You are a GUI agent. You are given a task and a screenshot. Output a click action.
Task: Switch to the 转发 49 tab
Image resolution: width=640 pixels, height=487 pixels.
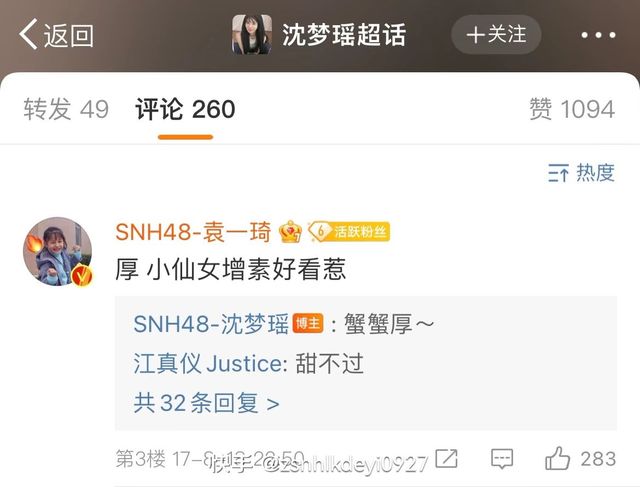(x=66, y=109)
